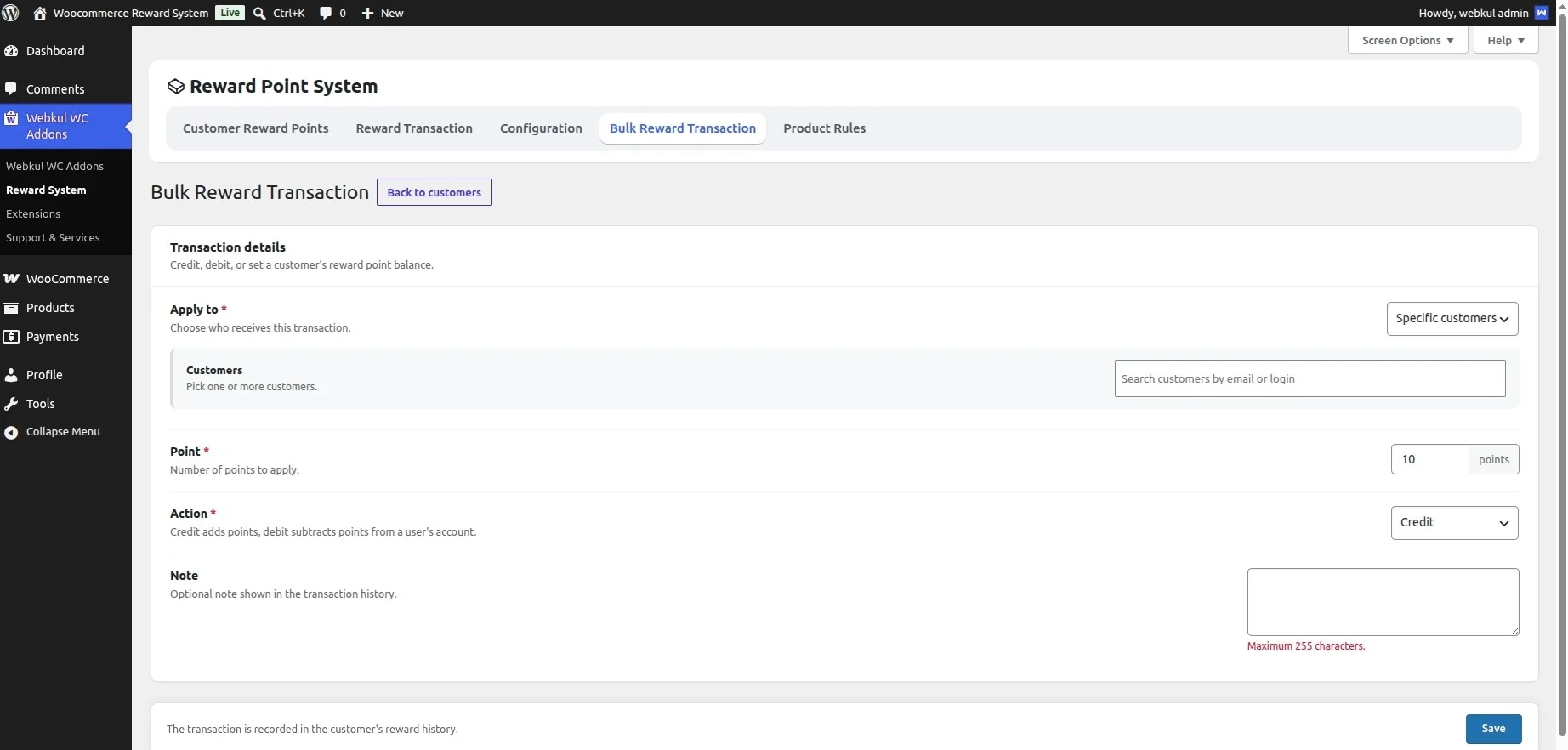Open the Credit action dropdown
This screenshot has height=750, width=1568.
pos(1454,523)
